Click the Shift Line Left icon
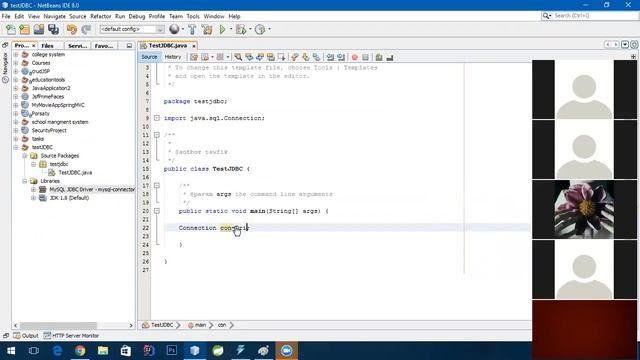The height and width of the screenshot is (360, 640). pos(330,58)
